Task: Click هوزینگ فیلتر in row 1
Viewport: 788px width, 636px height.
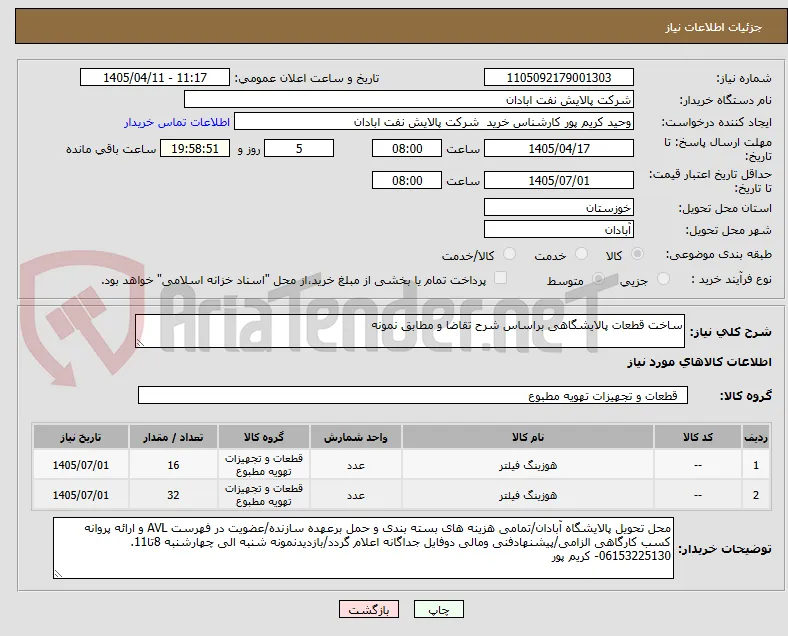Action: pos(528,465)
